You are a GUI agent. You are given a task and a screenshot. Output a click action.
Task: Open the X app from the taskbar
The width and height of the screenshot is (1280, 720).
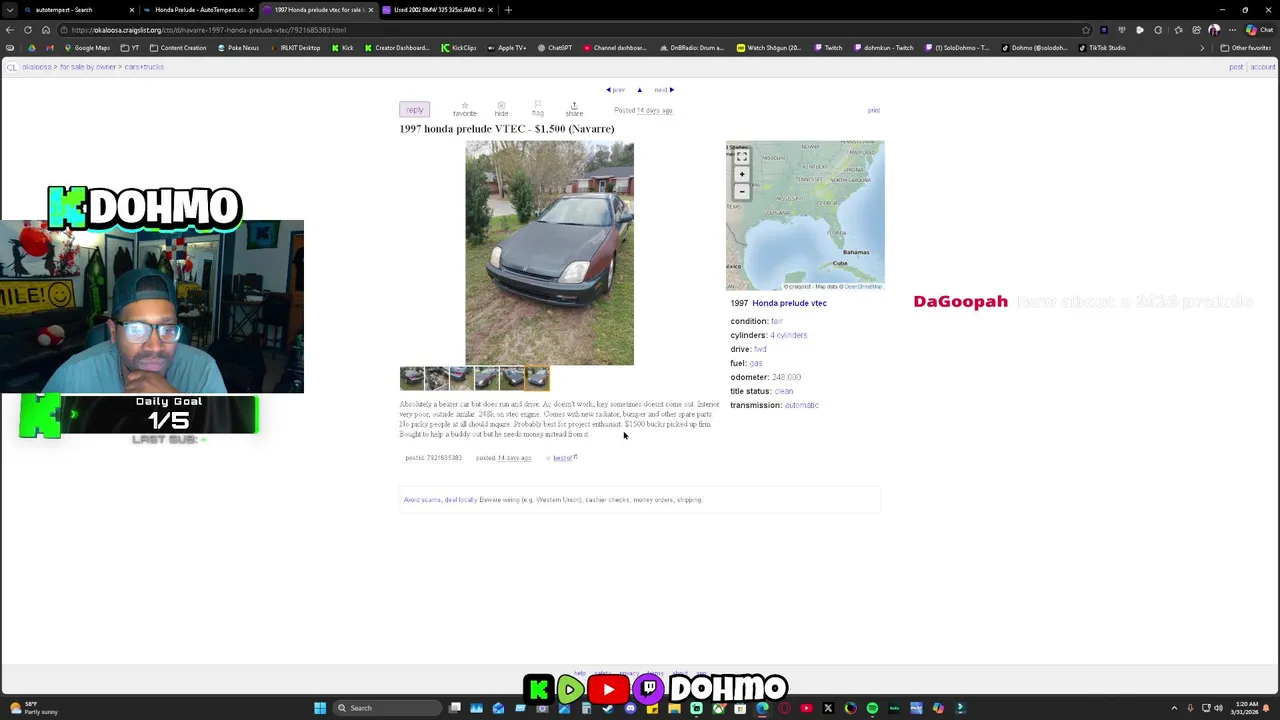click(x=828, y=708)
